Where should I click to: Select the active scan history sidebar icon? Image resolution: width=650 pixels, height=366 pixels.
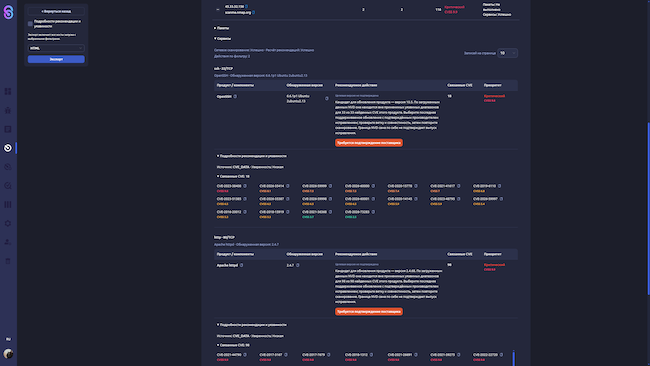point(8,148)
